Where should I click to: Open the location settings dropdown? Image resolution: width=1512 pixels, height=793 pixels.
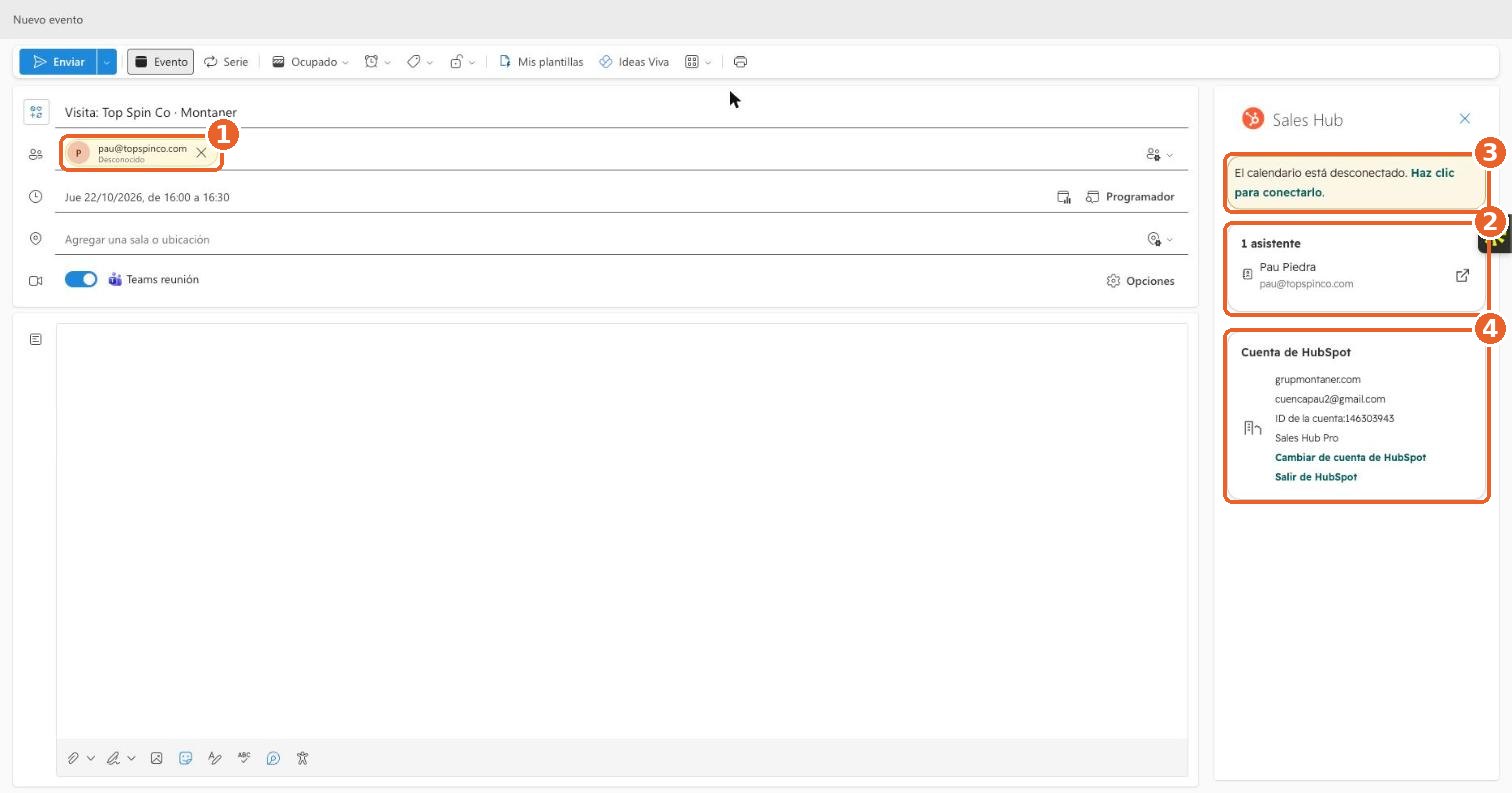(x=1160, y=240)
